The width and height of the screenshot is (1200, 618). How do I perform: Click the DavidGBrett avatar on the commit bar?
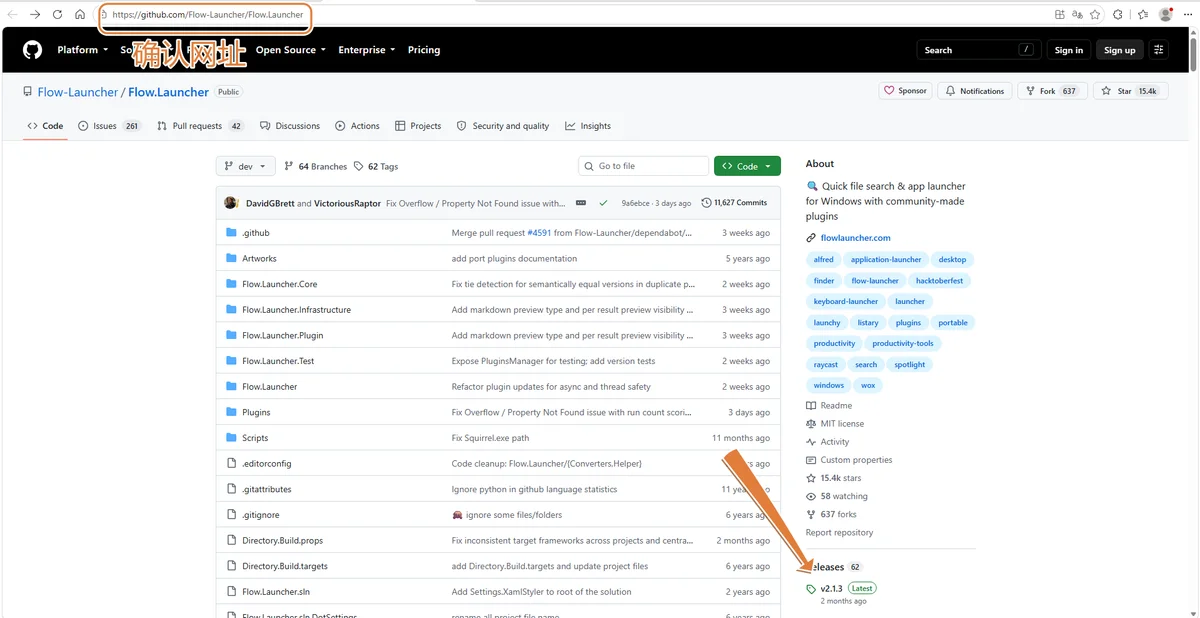coord(231,203)
